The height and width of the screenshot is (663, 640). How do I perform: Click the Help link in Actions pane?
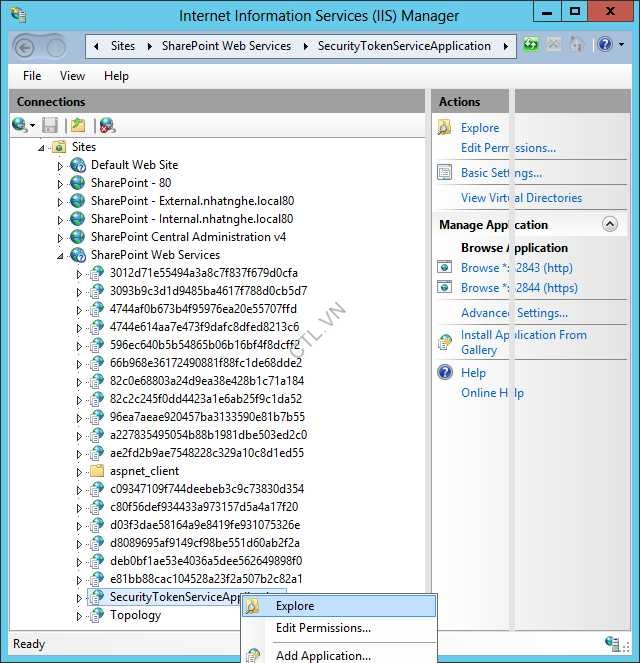(x=473, y=373)
